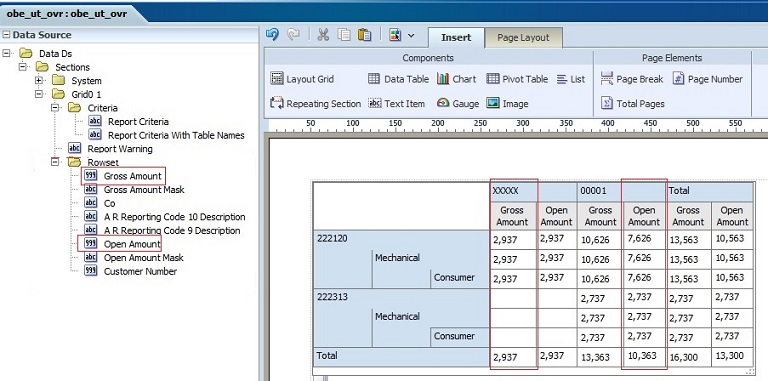The height and width of the screenshot is (381, 768).
Task: Switch to the Insert tab
Action: click(x=456, y=38)
